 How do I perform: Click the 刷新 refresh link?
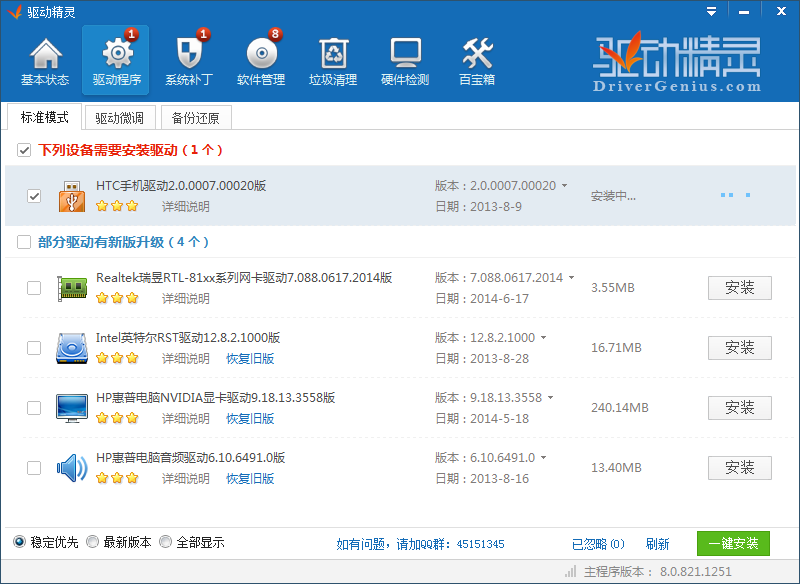[x=657, y=544]
